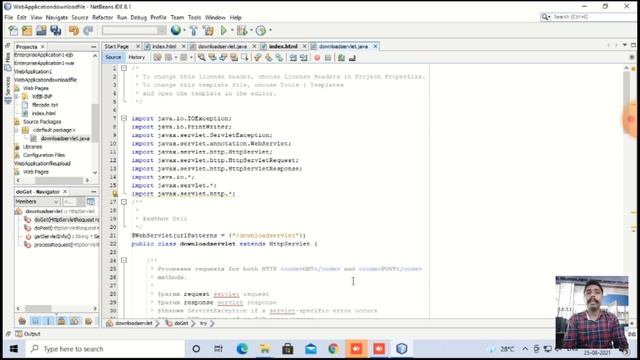Image resolution: width=640 pixels, height=360 pixels.
Task: Open the Navigate menu
Action: (56, 18)
